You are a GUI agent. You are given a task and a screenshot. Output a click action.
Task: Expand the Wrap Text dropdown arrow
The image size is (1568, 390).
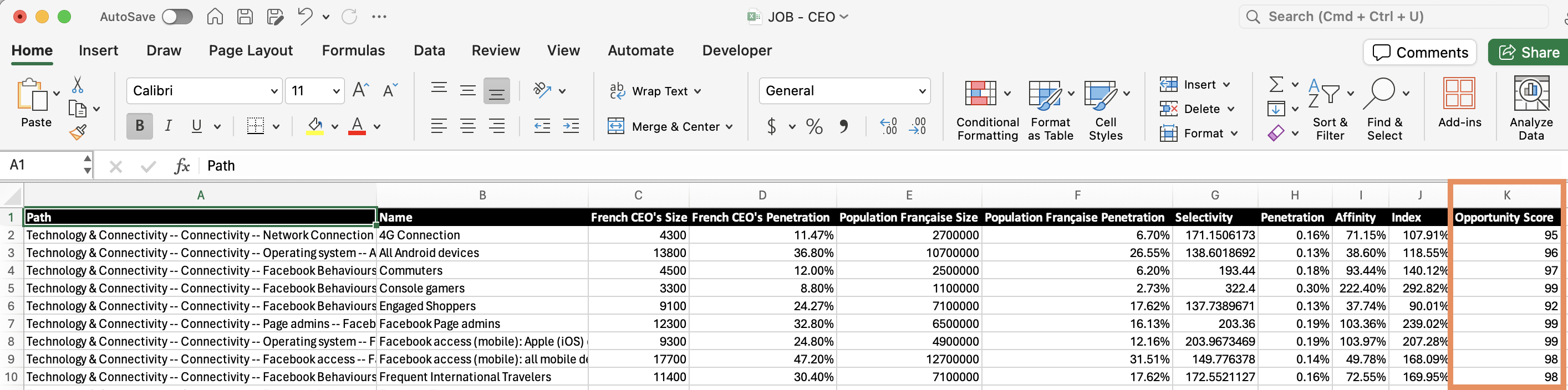(x=698, y=91)
